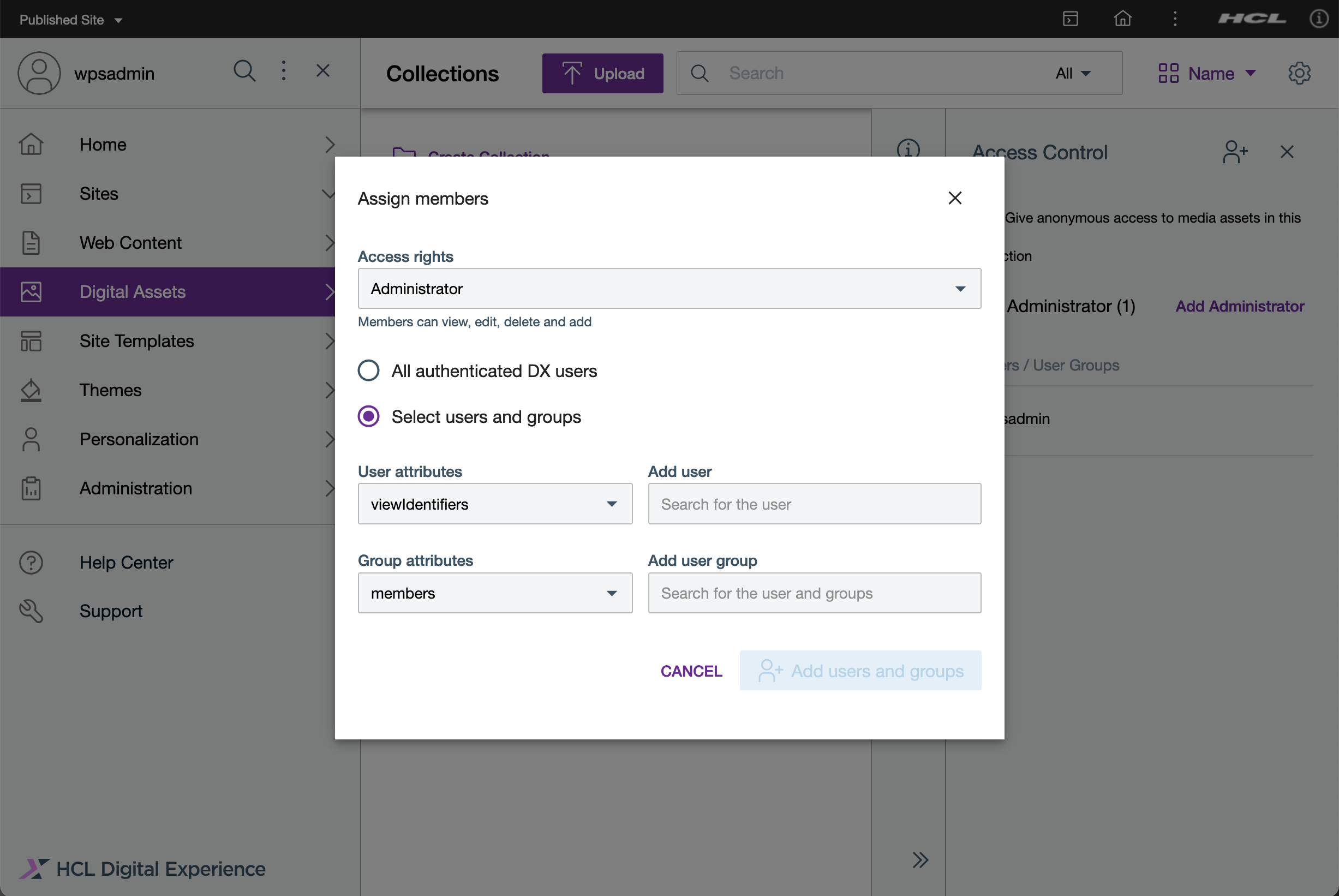Open the Administration clipboard icon

coord(32,488)
